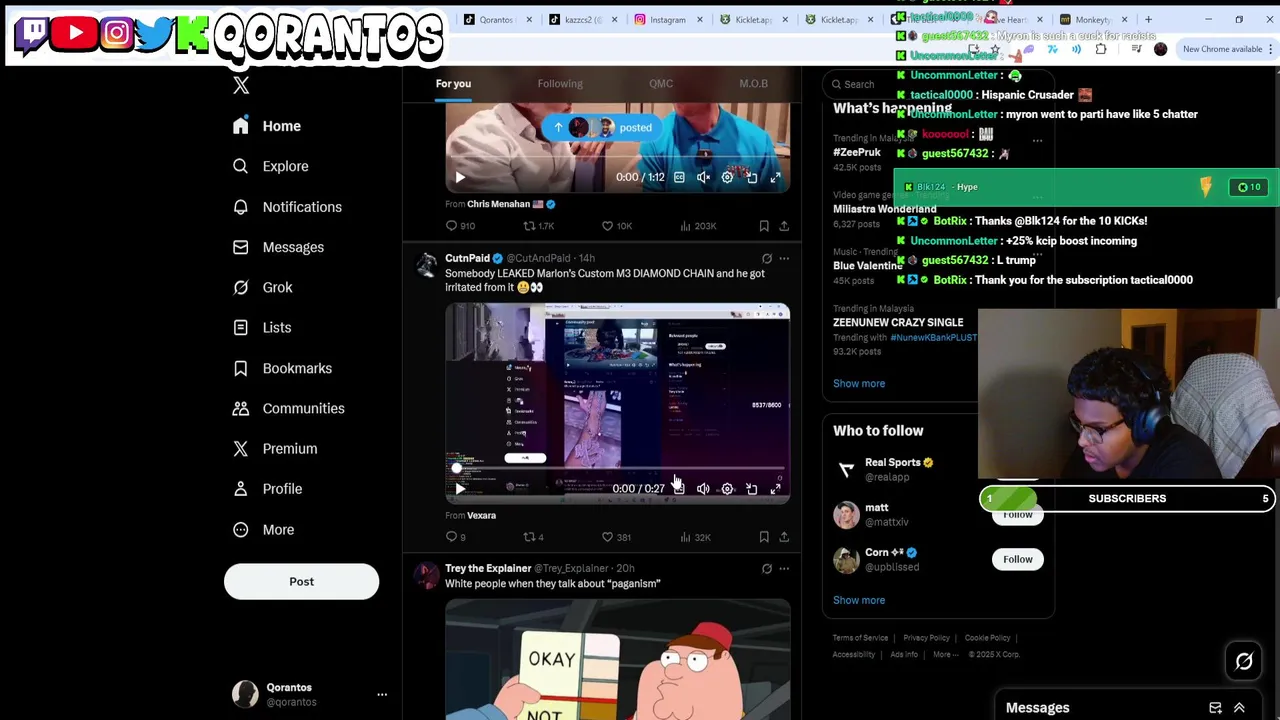The width and height of the screenshot is (1280, 720).
Task: Share the Chris Menahan video post
Action: click(x=784, y=226)
